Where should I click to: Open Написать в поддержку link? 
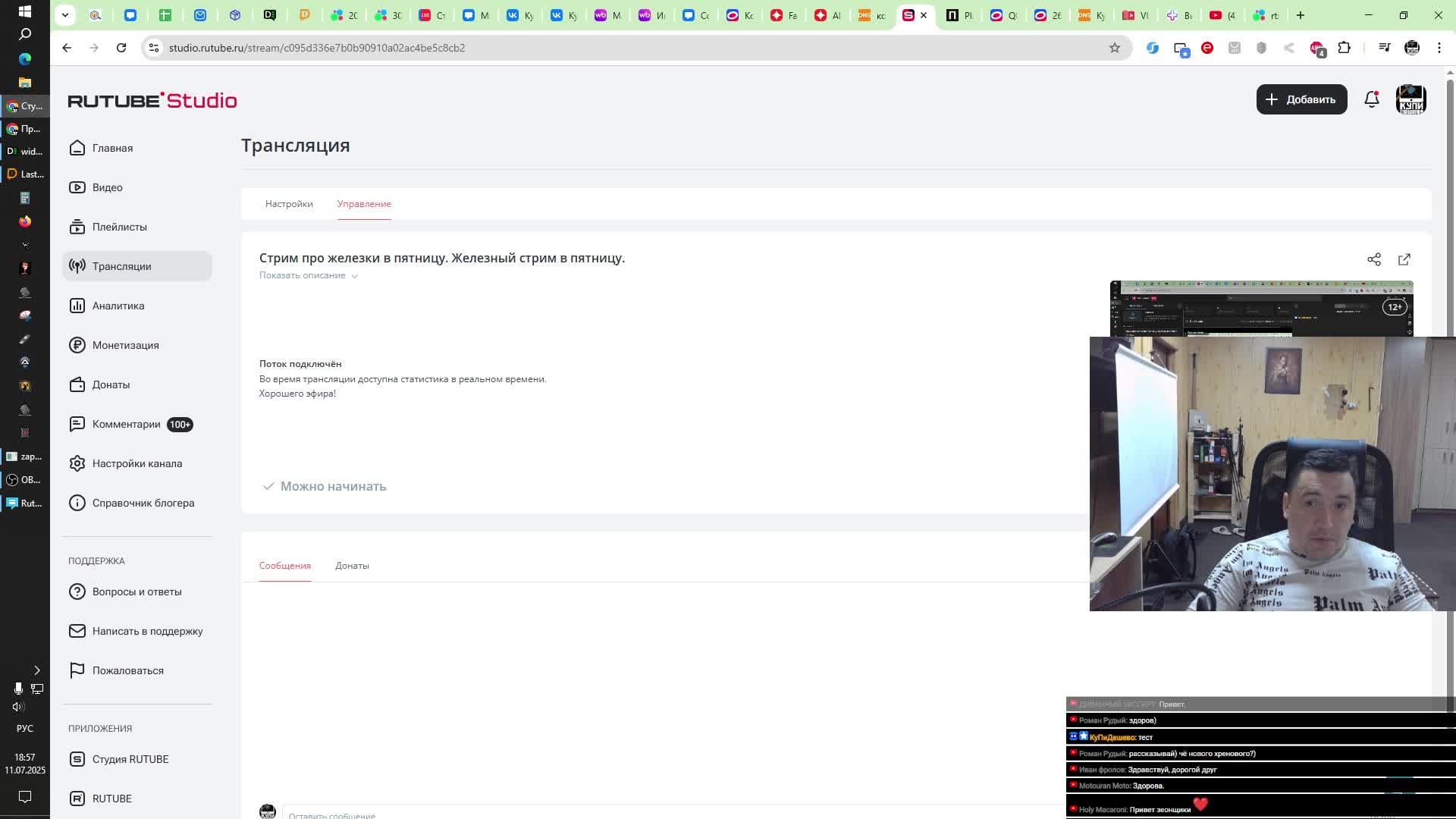(147, 631)
